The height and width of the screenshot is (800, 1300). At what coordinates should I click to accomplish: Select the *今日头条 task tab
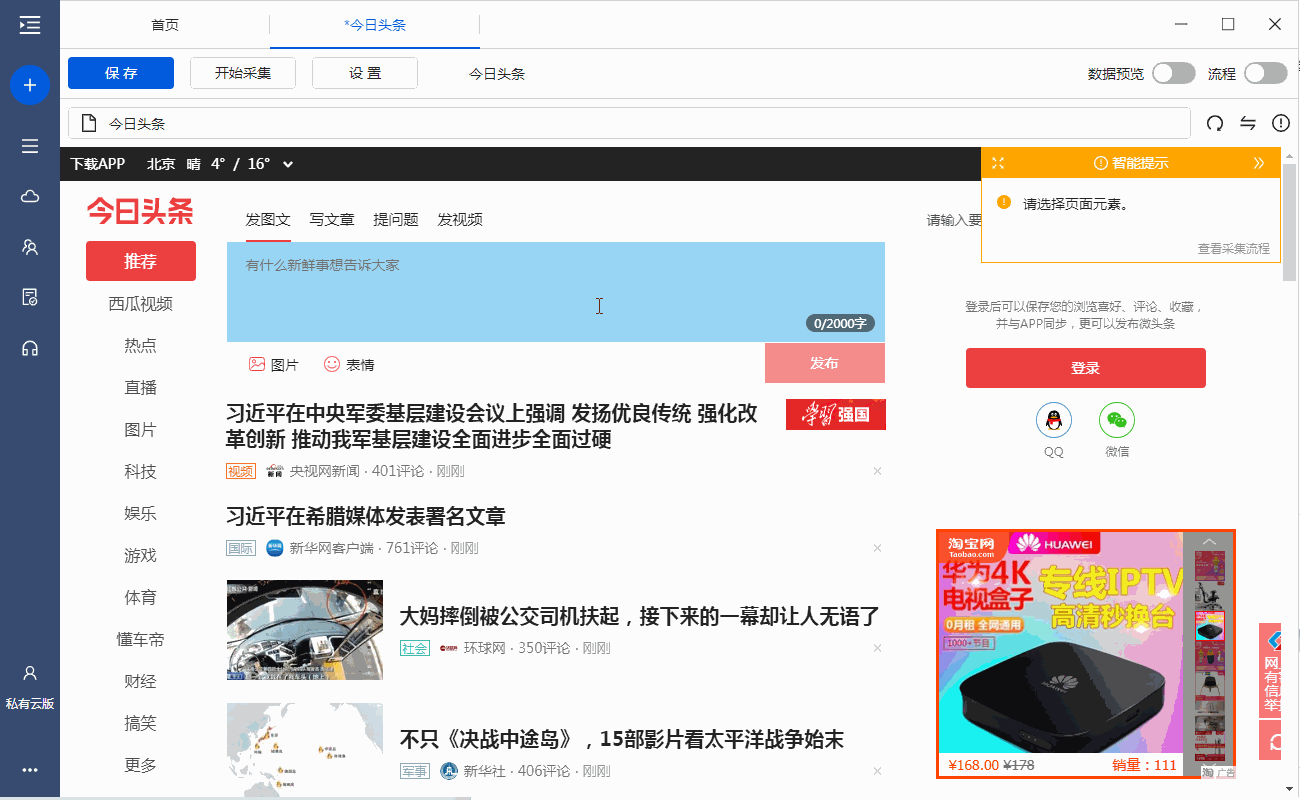tap(375, 25)
